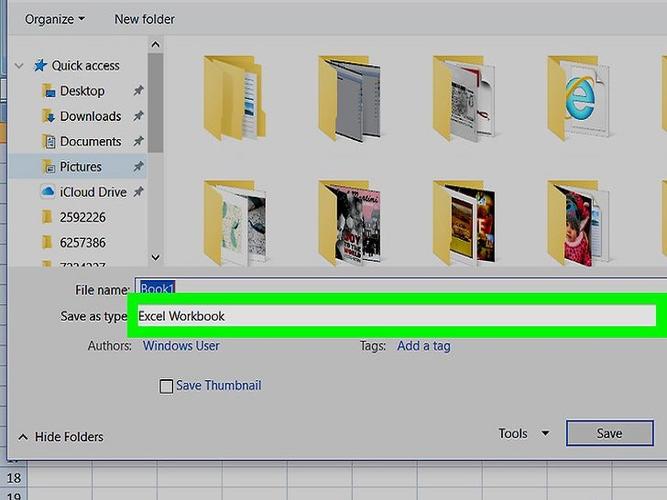This screenshot has width=667, height=500.
Task: Open the Tools dropdown menu
Action: click(524, 434)
